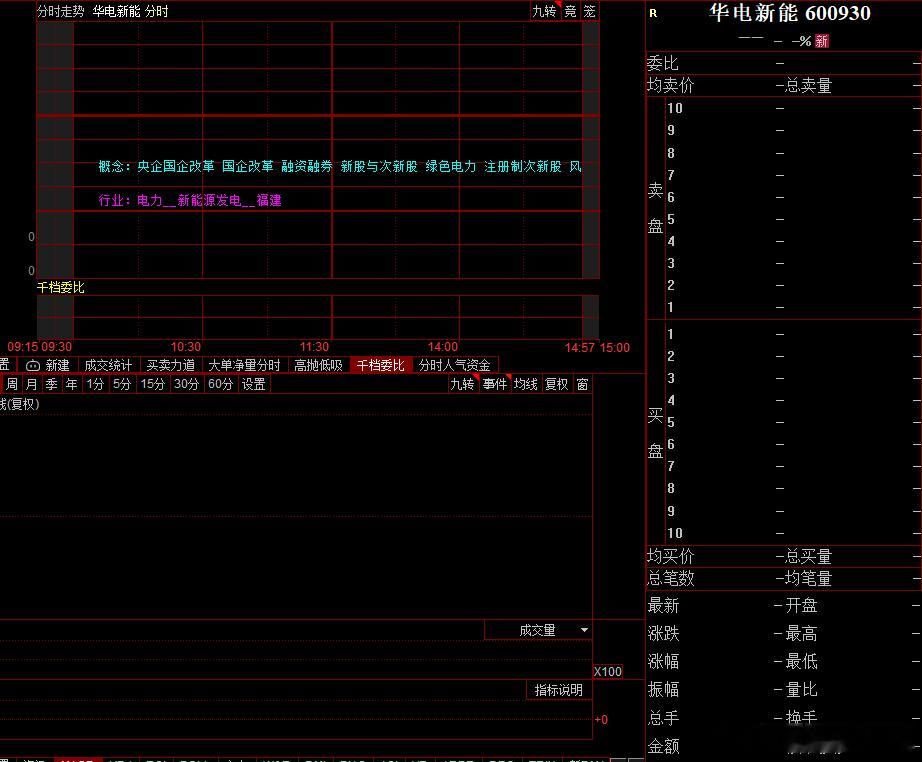
Task: Select sell level 10 in 卖盘
Action: [x=675, y=108]
